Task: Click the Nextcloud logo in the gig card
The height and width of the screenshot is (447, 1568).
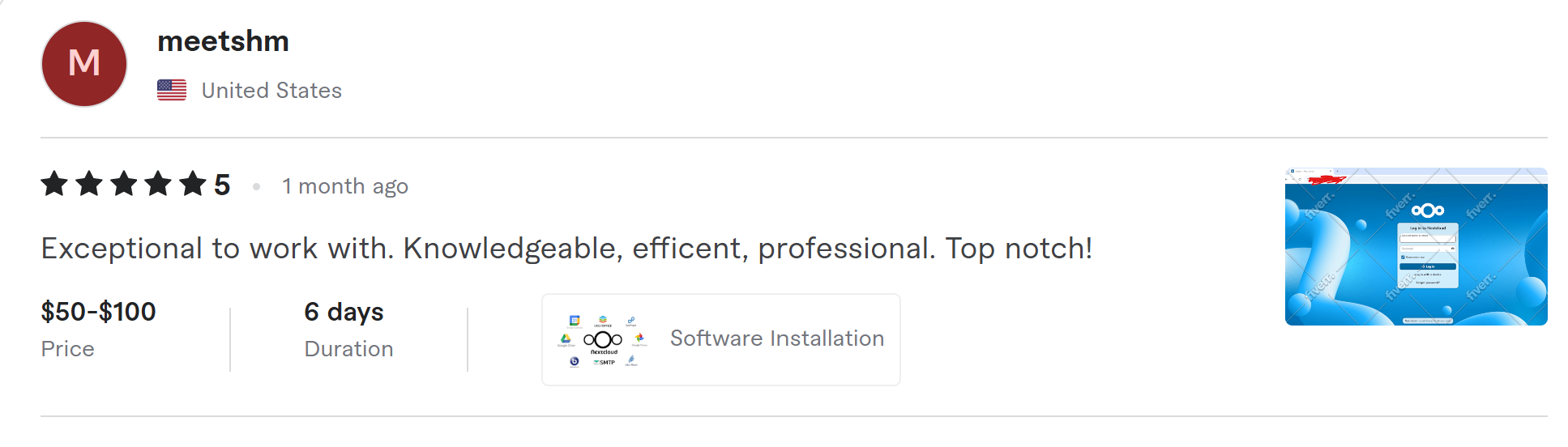Action: [603, 340]
